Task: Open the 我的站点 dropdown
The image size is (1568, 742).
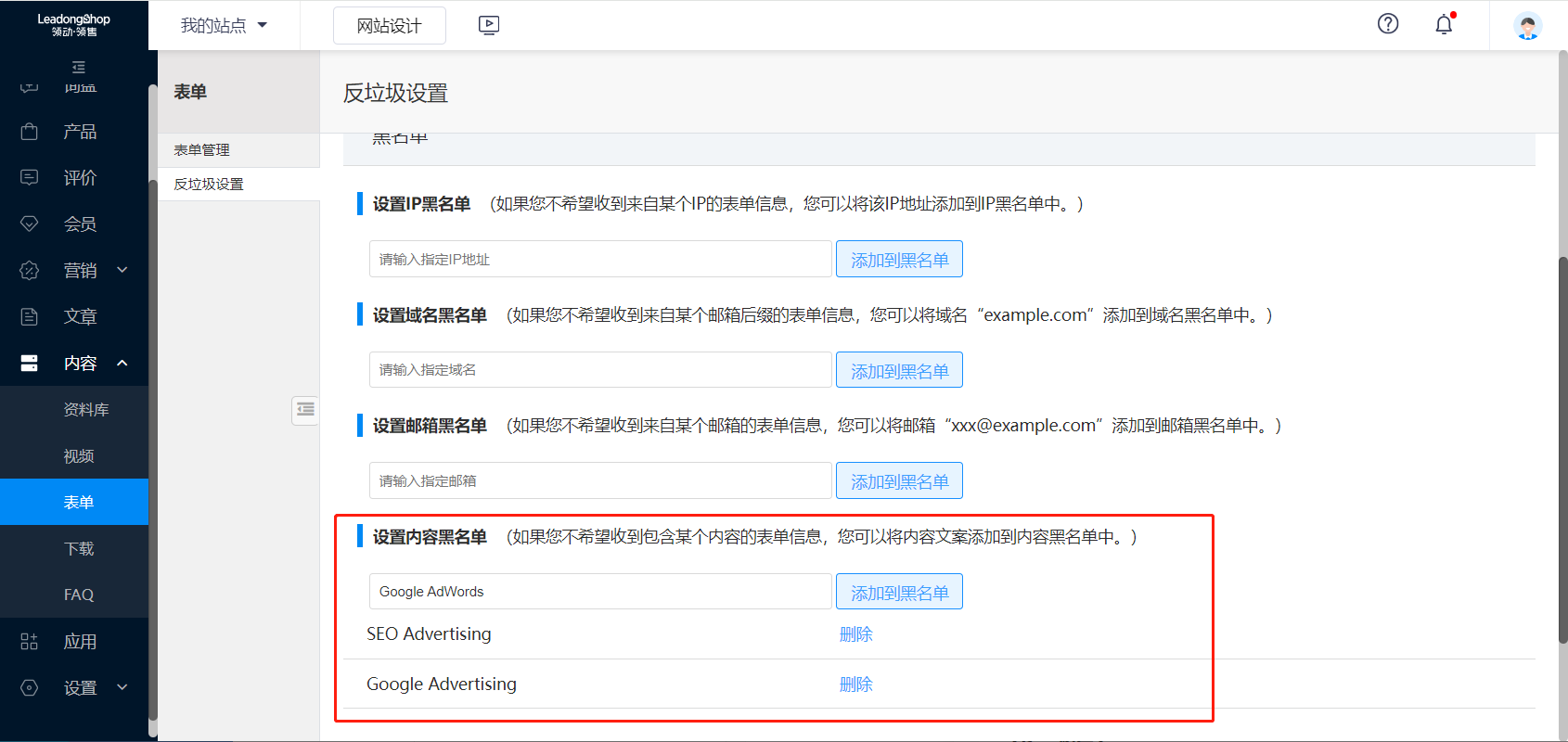Action: [x=224, y=25]
